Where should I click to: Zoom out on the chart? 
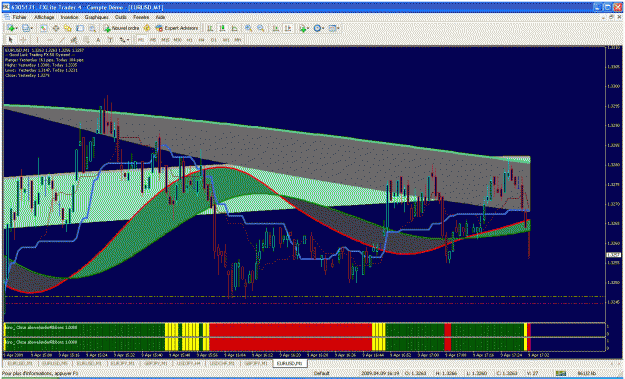pos(260,28)
